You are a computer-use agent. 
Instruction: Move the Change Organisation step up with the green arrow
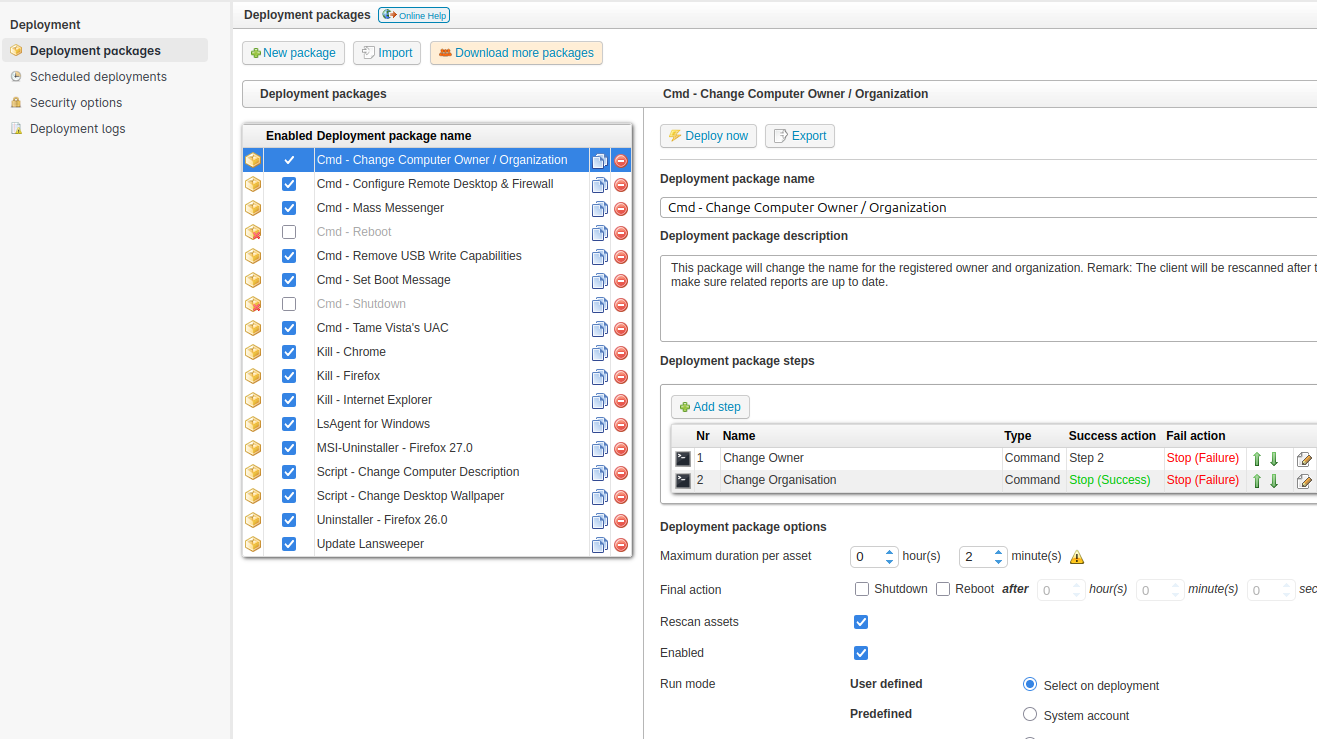tap(1257, 481)
